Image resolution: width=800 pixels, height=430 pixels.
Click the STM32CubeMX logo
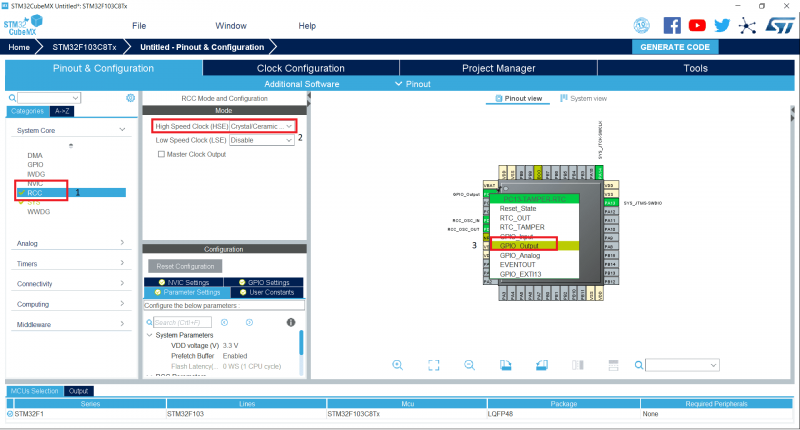click(23, 26)
